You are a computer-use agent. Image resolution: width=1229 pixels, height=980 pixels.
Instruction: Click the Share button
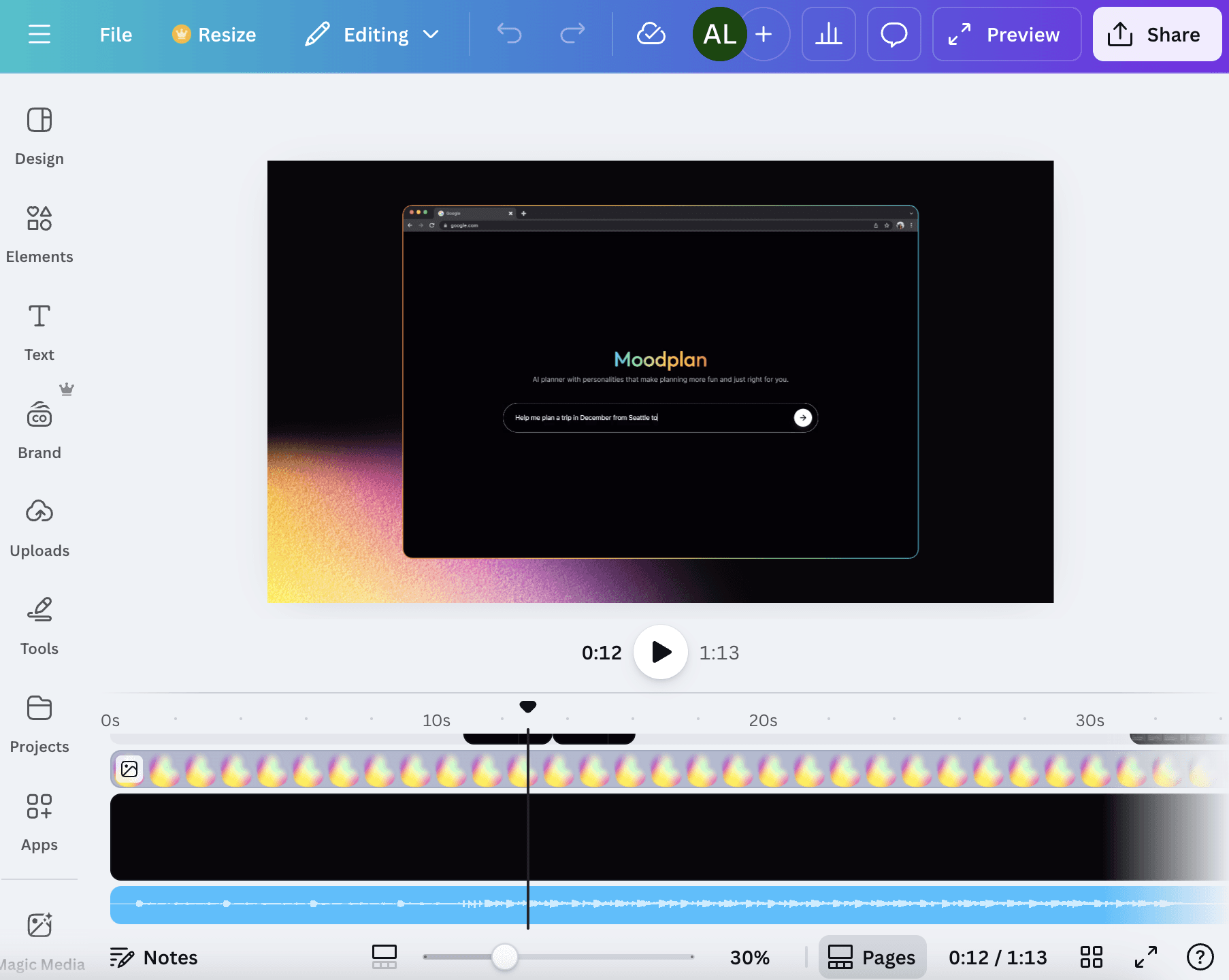(x=1157, y=34)
